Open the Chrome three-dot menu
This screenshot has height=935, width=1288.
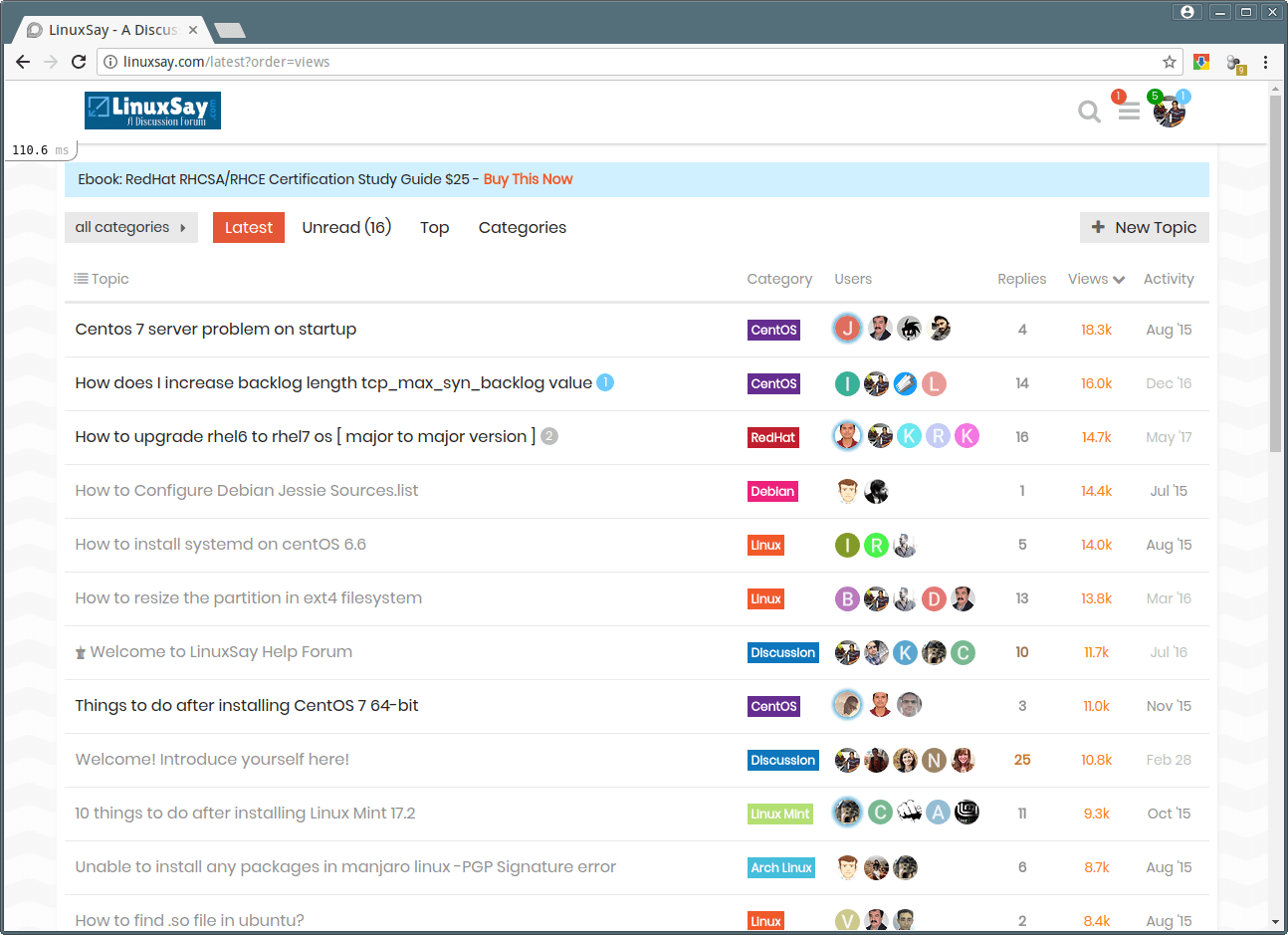click(x=1265, y=62)
